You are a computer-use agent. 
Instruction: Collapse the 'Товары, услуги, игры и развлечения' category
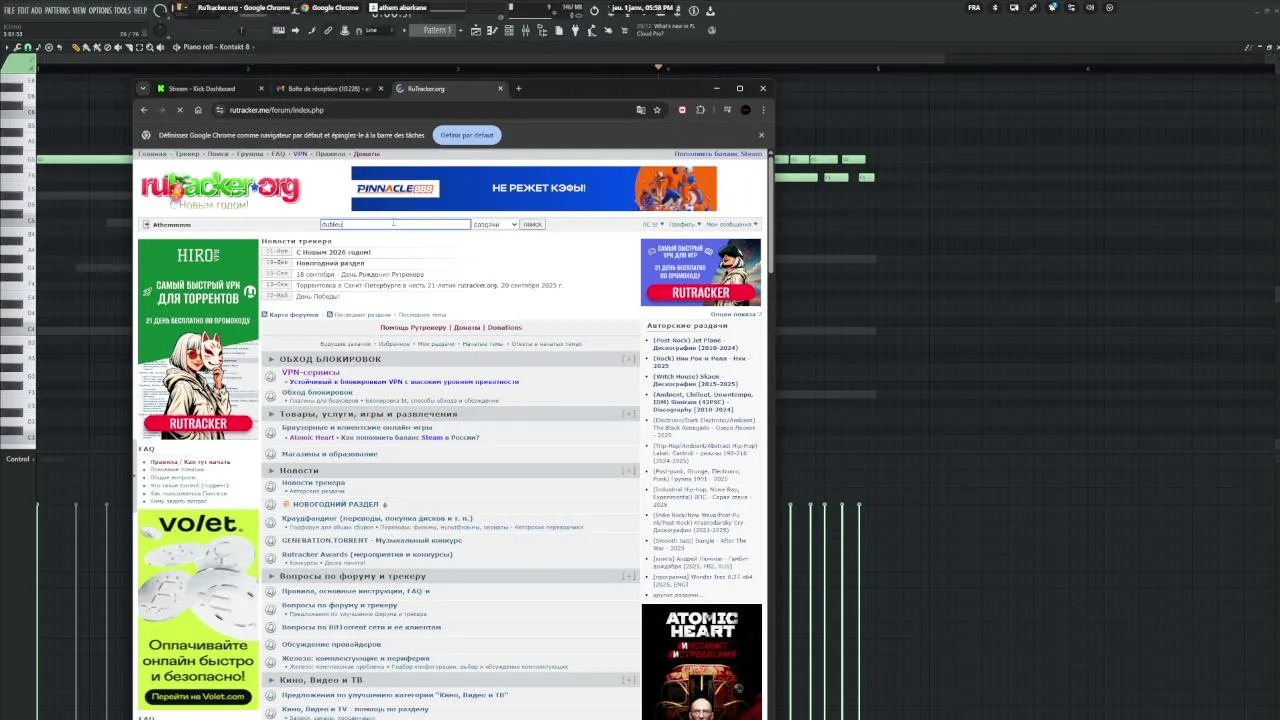629,413
